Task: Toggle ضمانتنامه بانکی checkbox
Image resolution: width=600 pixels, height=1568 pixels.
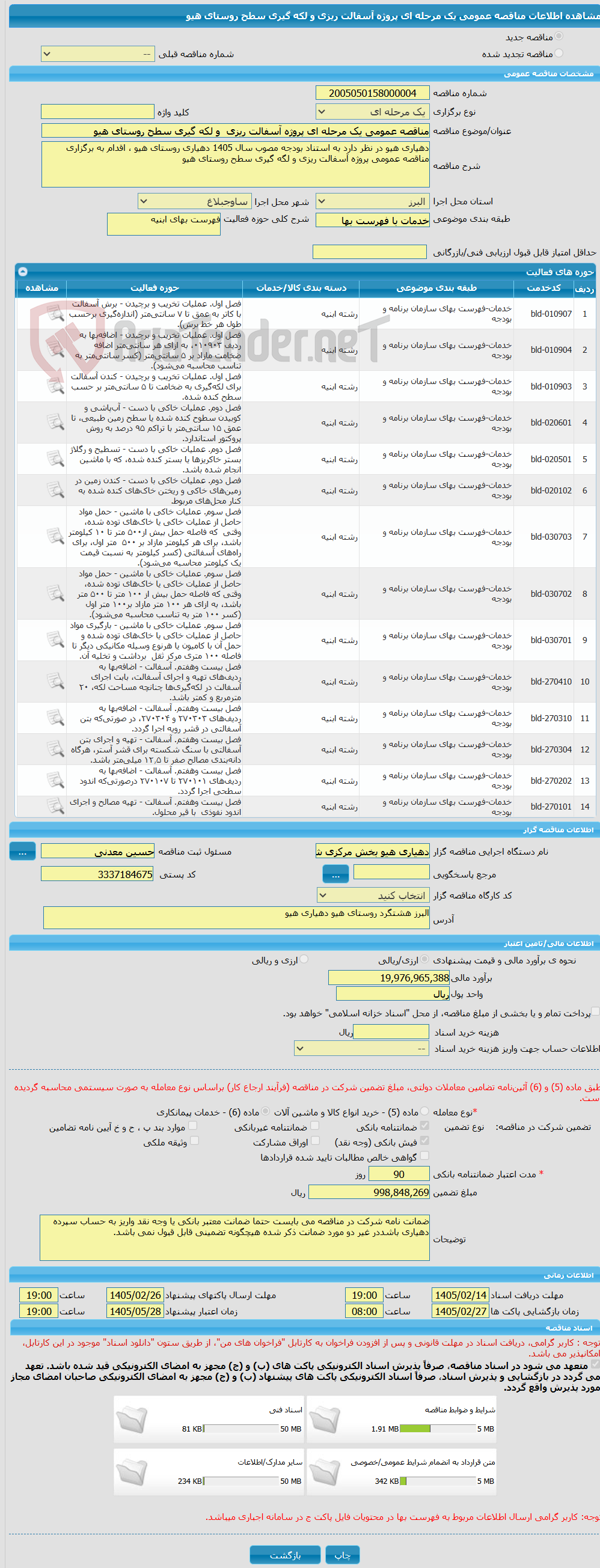Action: click(x=424, y=1126)
